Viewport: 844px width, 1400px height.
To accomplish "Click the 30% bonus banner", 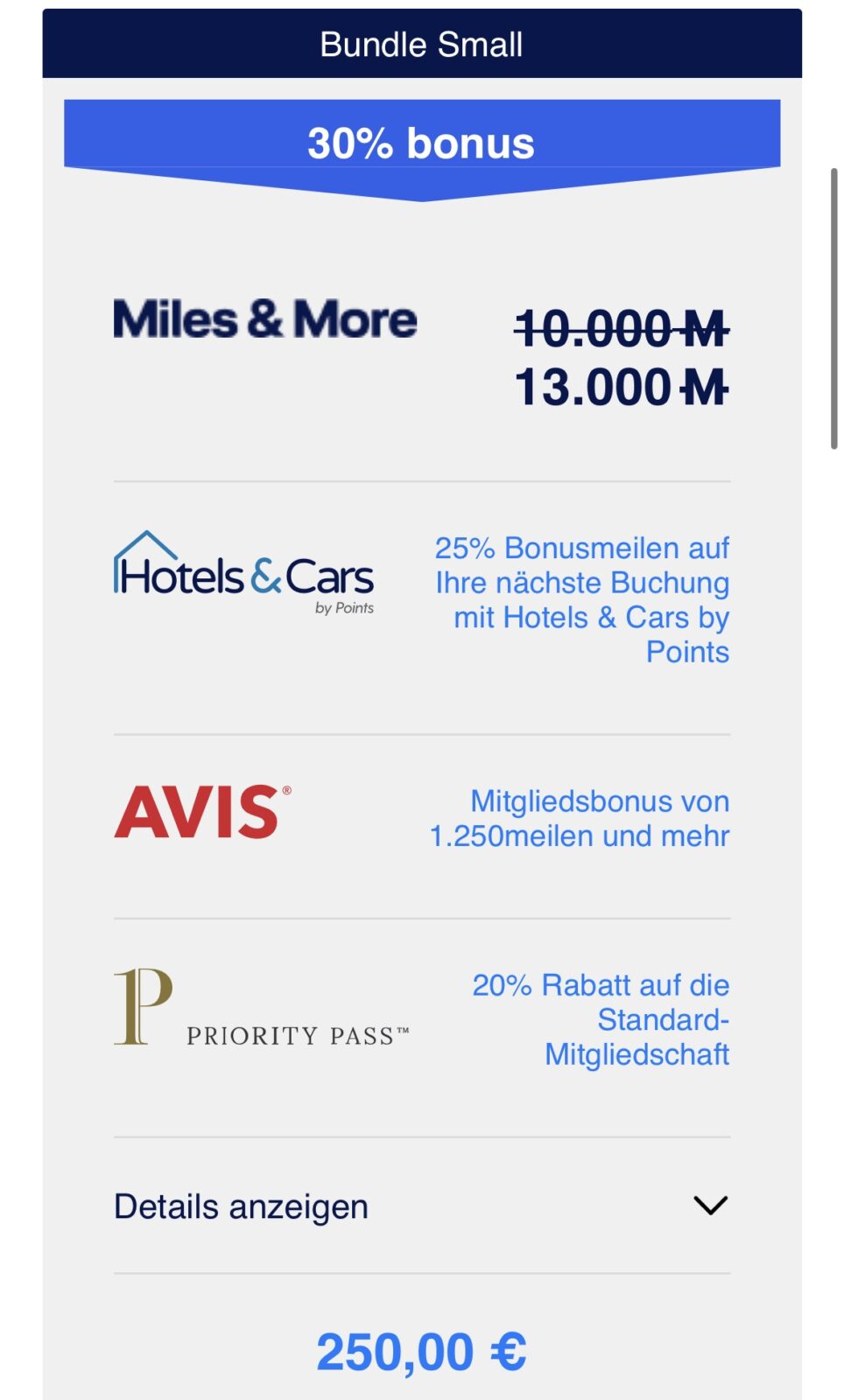I will point(421,144).
